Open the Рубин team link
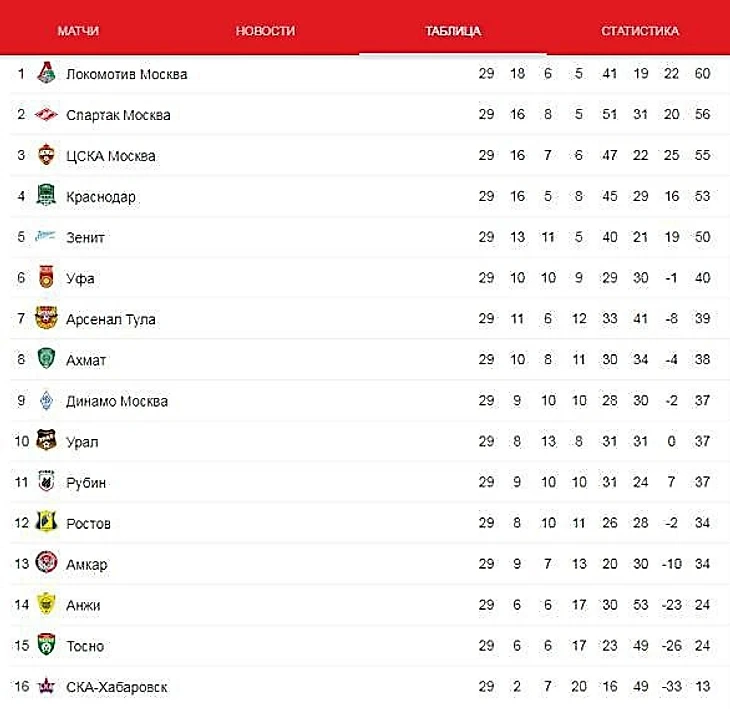Screen dimensions: 730x709 [86, 483]
